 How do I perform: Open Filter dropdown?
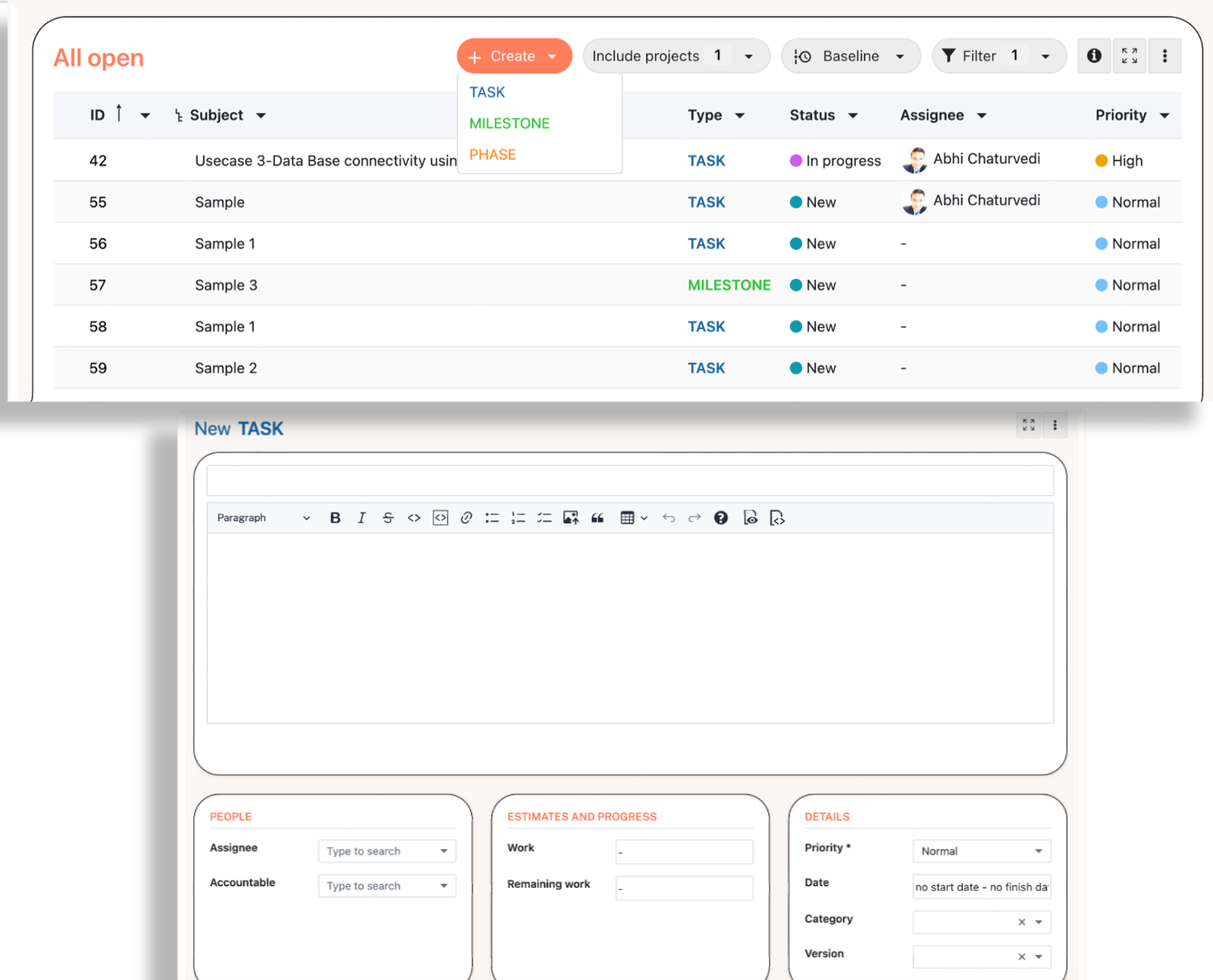pos(998,56)
